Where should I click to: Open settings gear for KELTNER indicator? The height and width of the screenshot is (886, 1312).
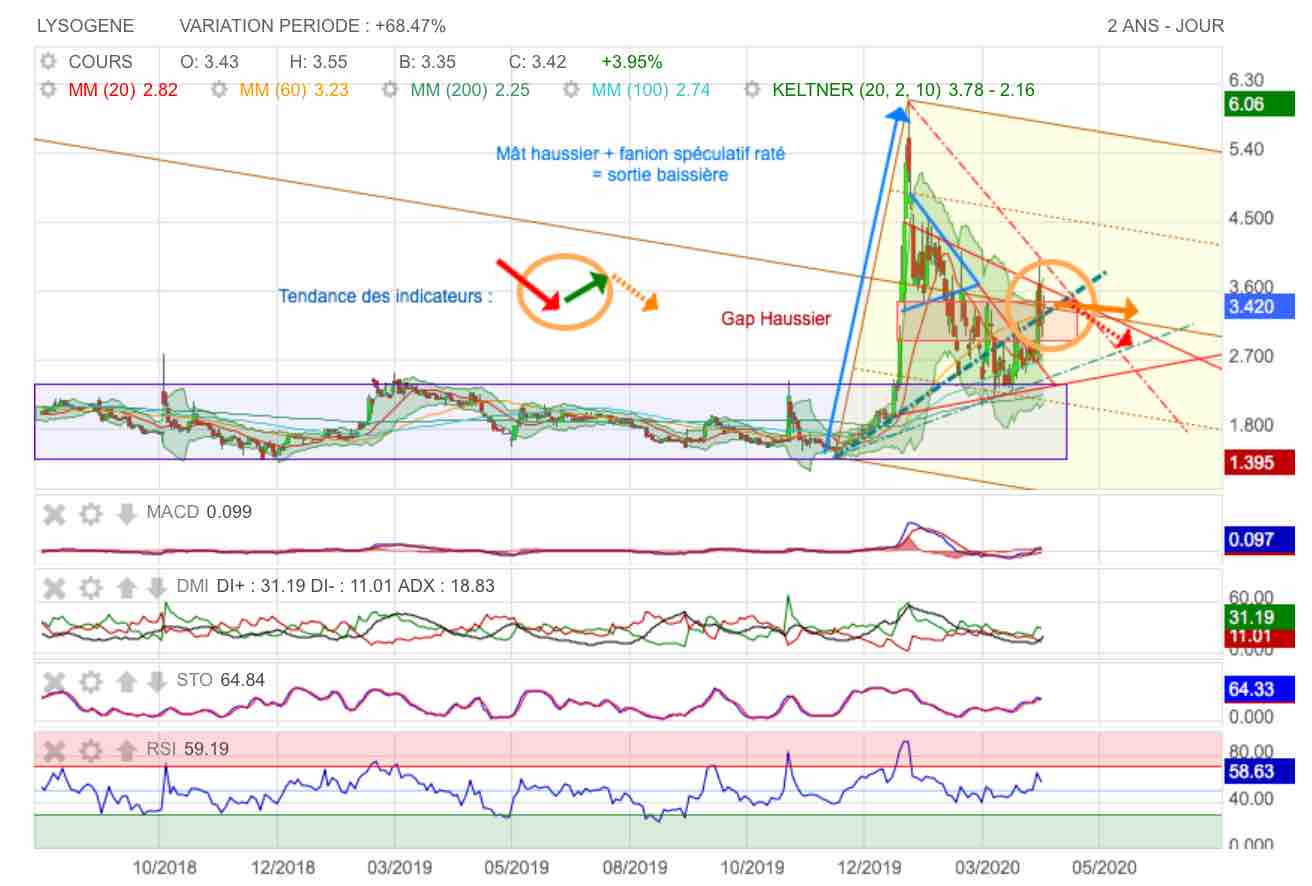coord(753,90)
